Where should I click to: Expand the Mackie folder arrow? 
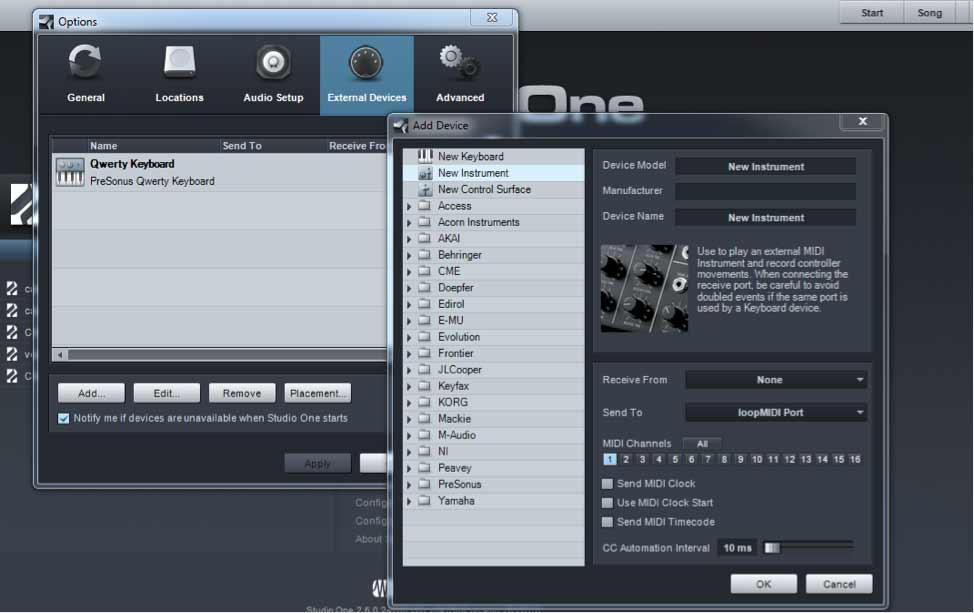click(x=409, y=419)
